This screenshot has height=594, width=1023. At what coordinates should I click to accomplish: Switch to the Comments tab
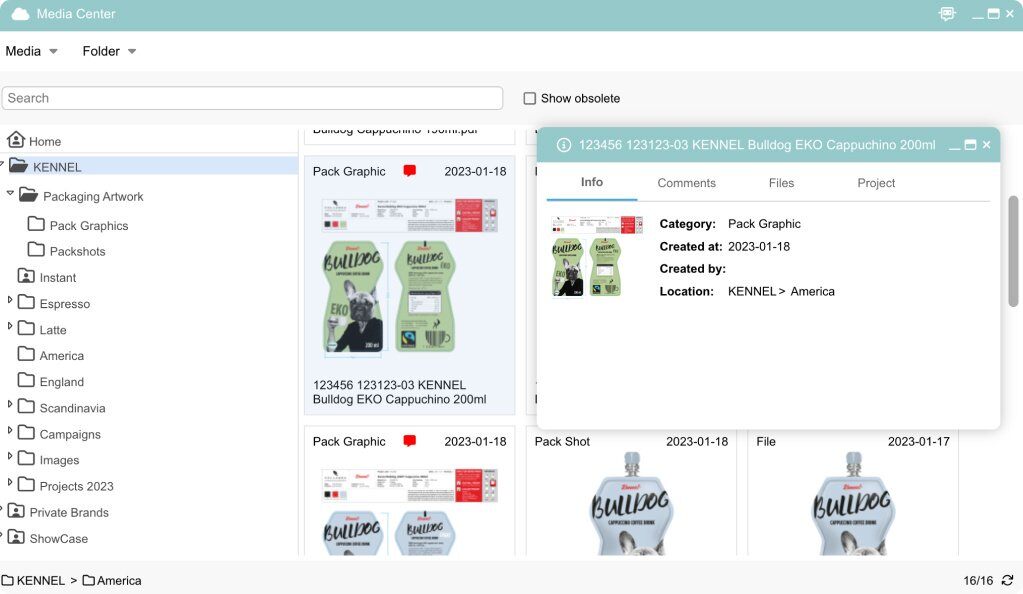pyautogui.click(x=686, y=183)
